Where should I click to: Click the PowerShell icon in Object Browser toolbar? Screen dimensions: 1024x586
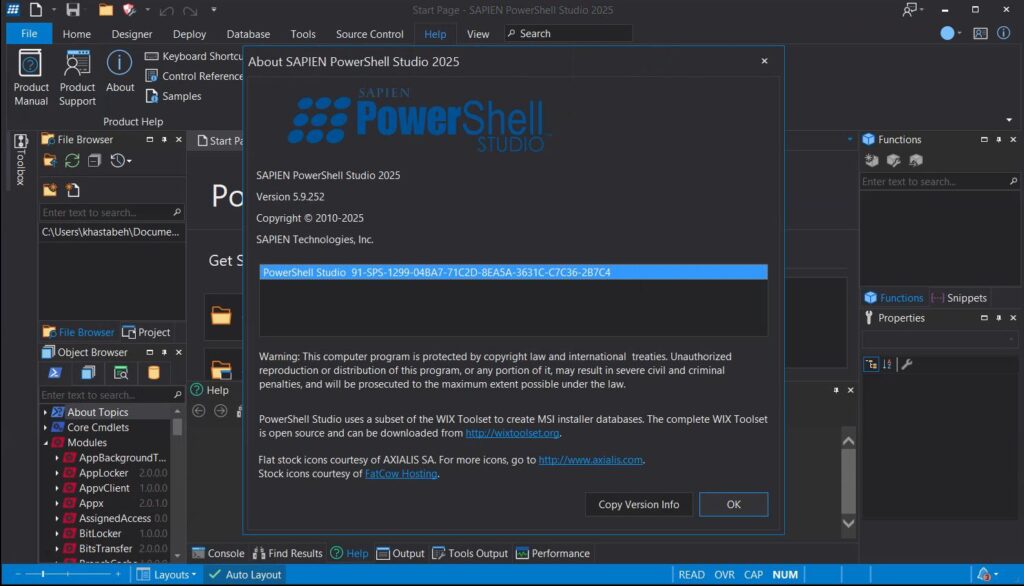pyautogui.click(x=55, y=373)
